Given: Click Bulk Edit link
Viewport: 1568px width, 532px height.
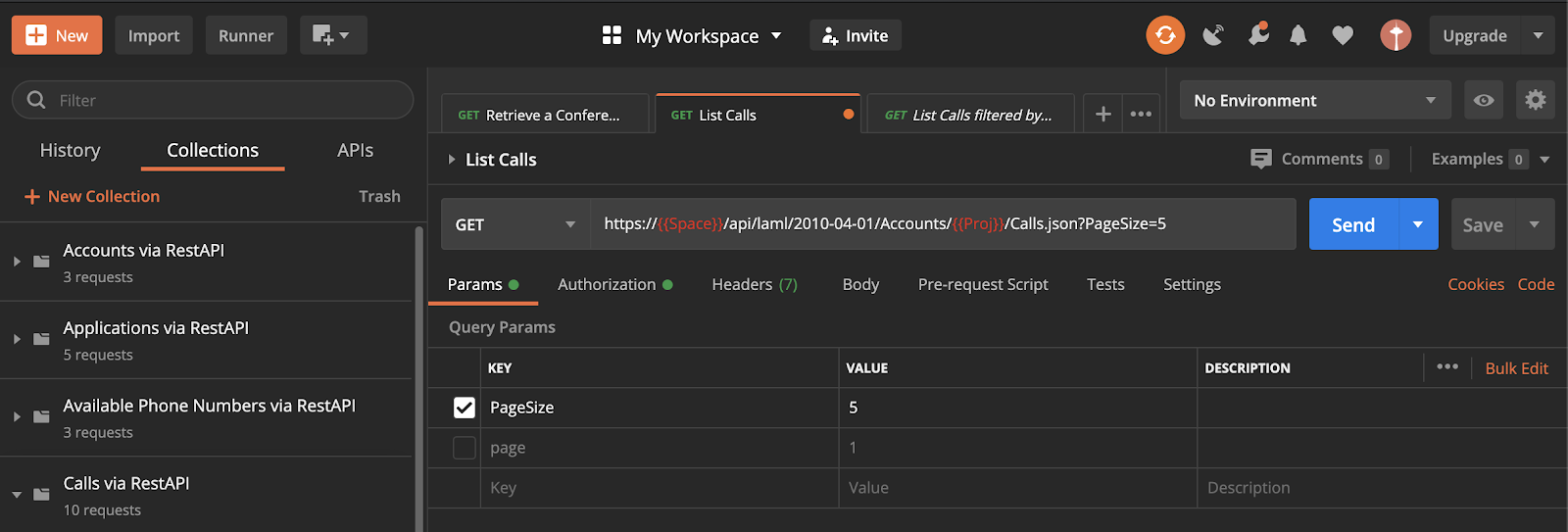Looking at the screenshot, I should 1517,368.
